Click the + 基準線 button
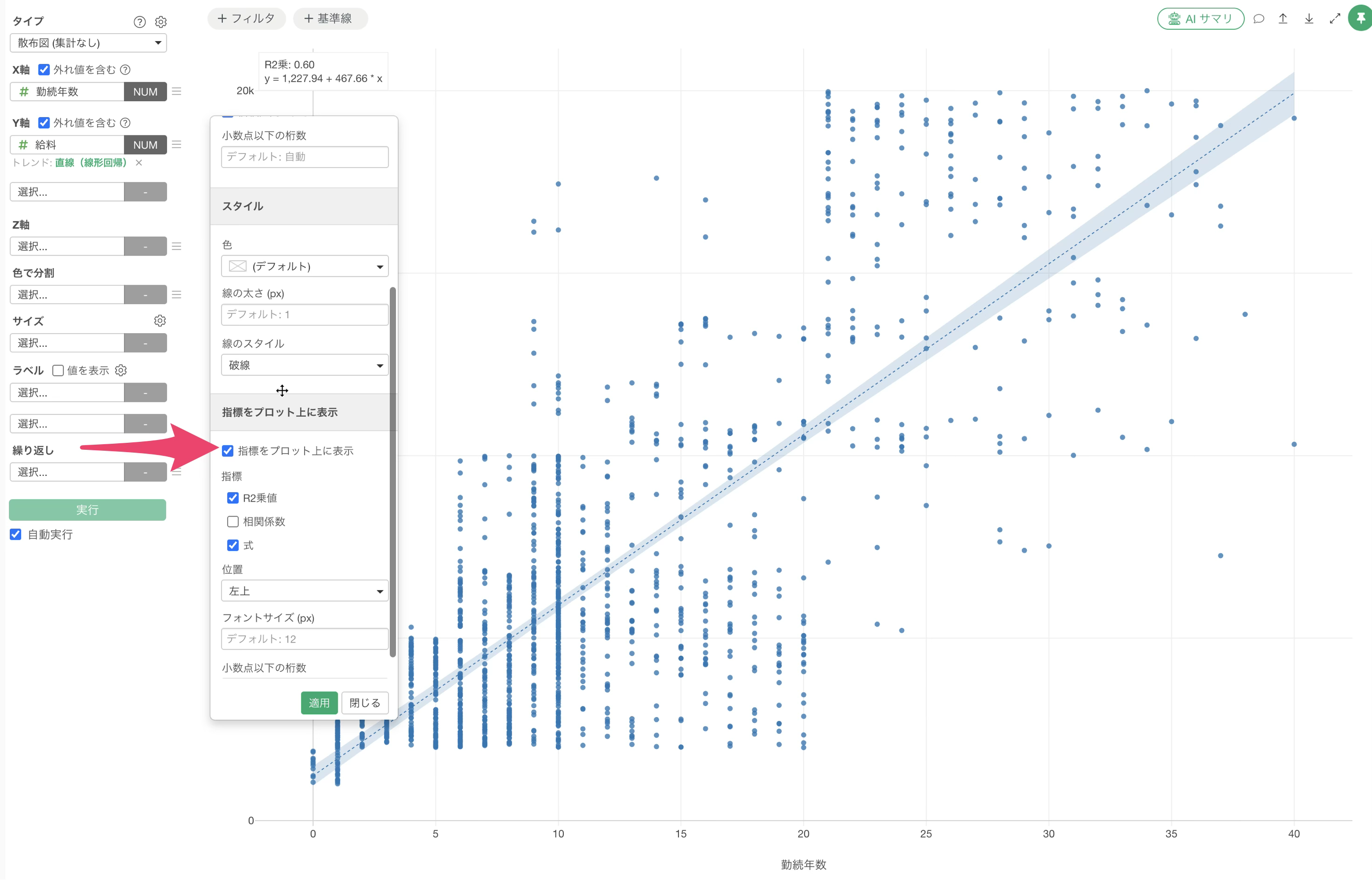Image resolution: width=1372 pixels, height=880 pixels. coord(330,18)
